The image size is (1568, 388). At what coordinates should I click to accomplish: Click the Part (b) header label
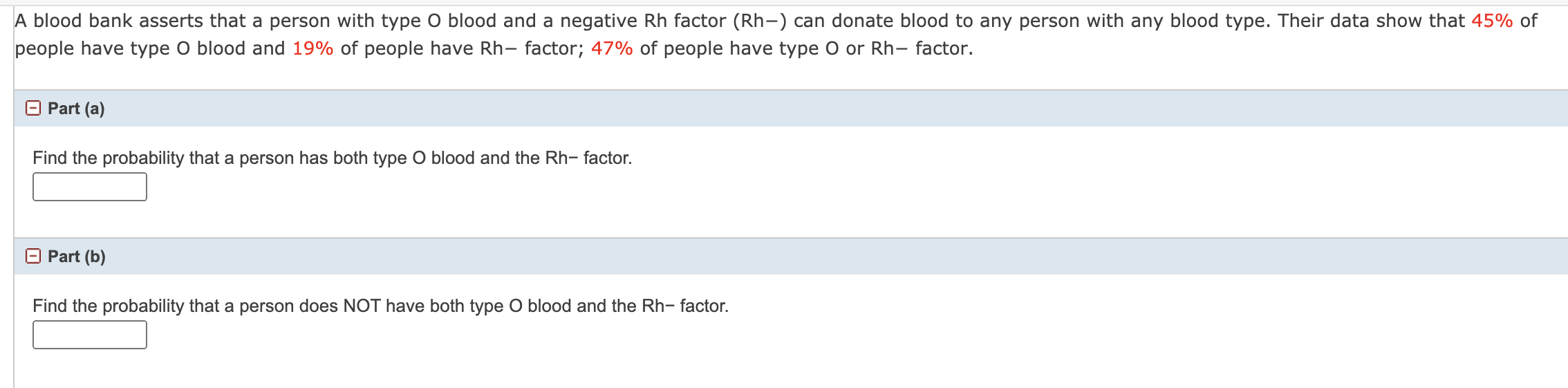[x=77, y=257]
